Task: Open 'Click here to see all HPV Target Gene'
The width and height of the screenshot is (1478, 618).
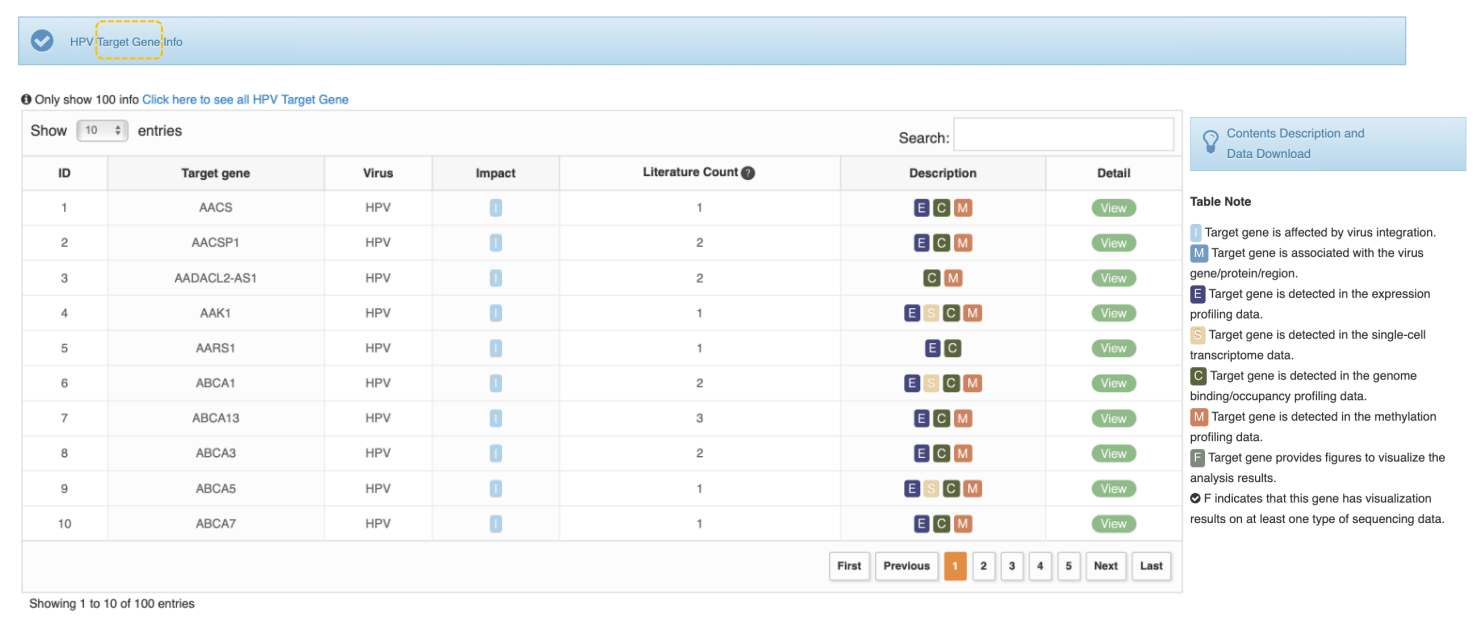Action: coord(245,100)
